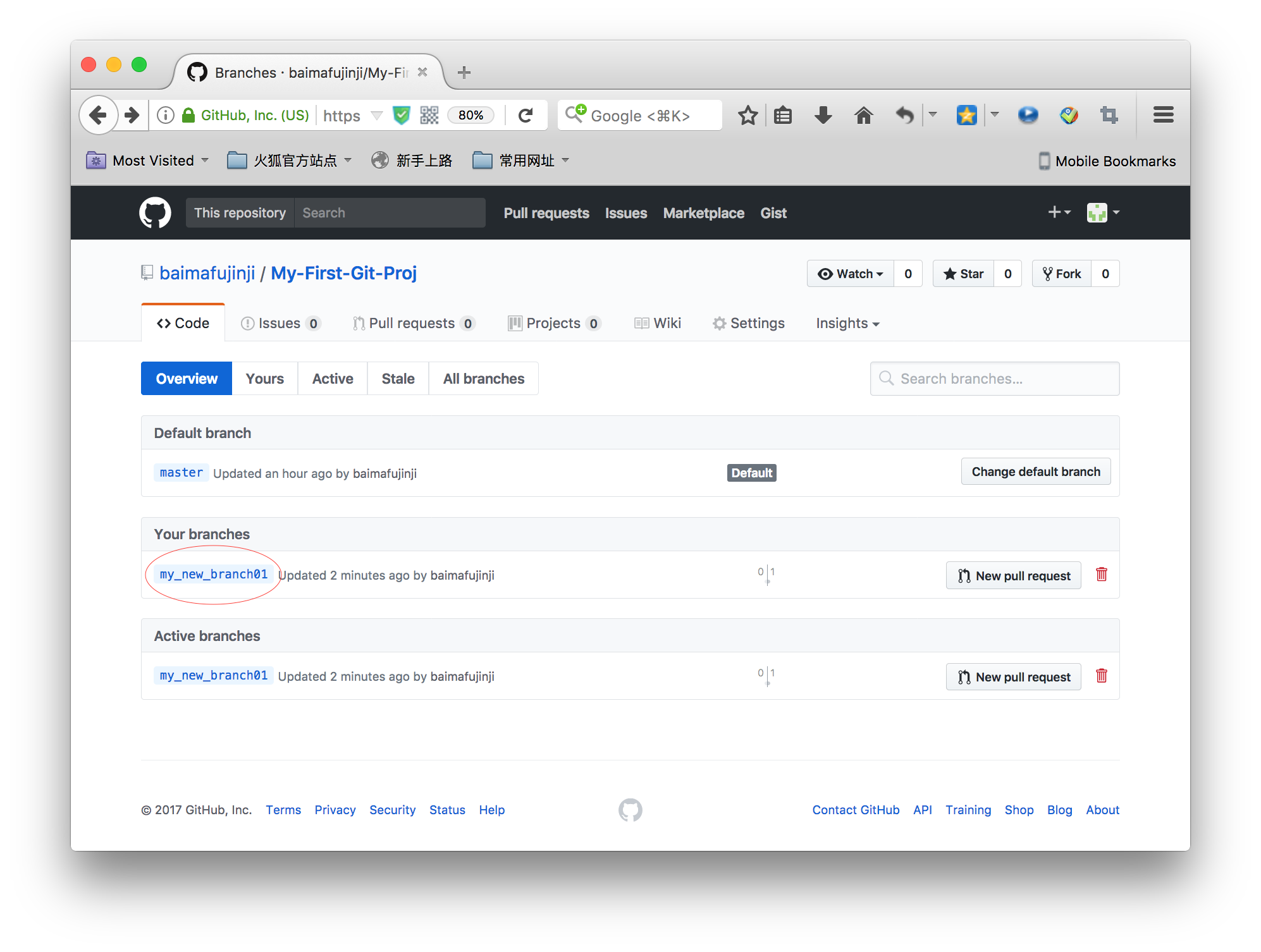Delete my_new_branch01 under Your branches
1261x952 pixels.
pyautogui.click(x=1101, y=575)
